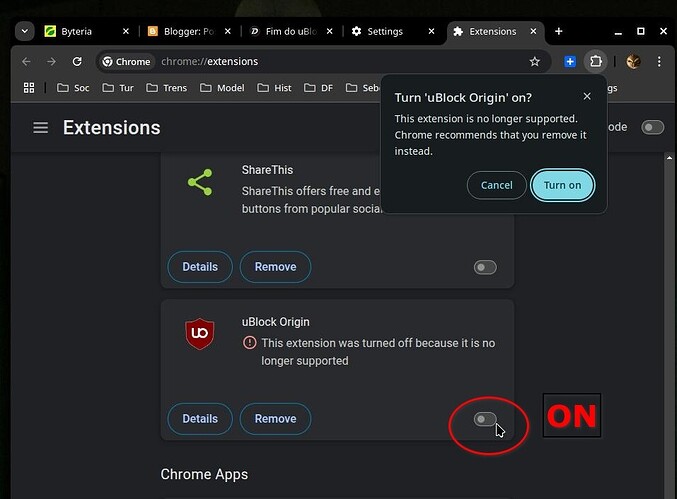Click Remove for uBlock Origin

(x=275, y=419)
